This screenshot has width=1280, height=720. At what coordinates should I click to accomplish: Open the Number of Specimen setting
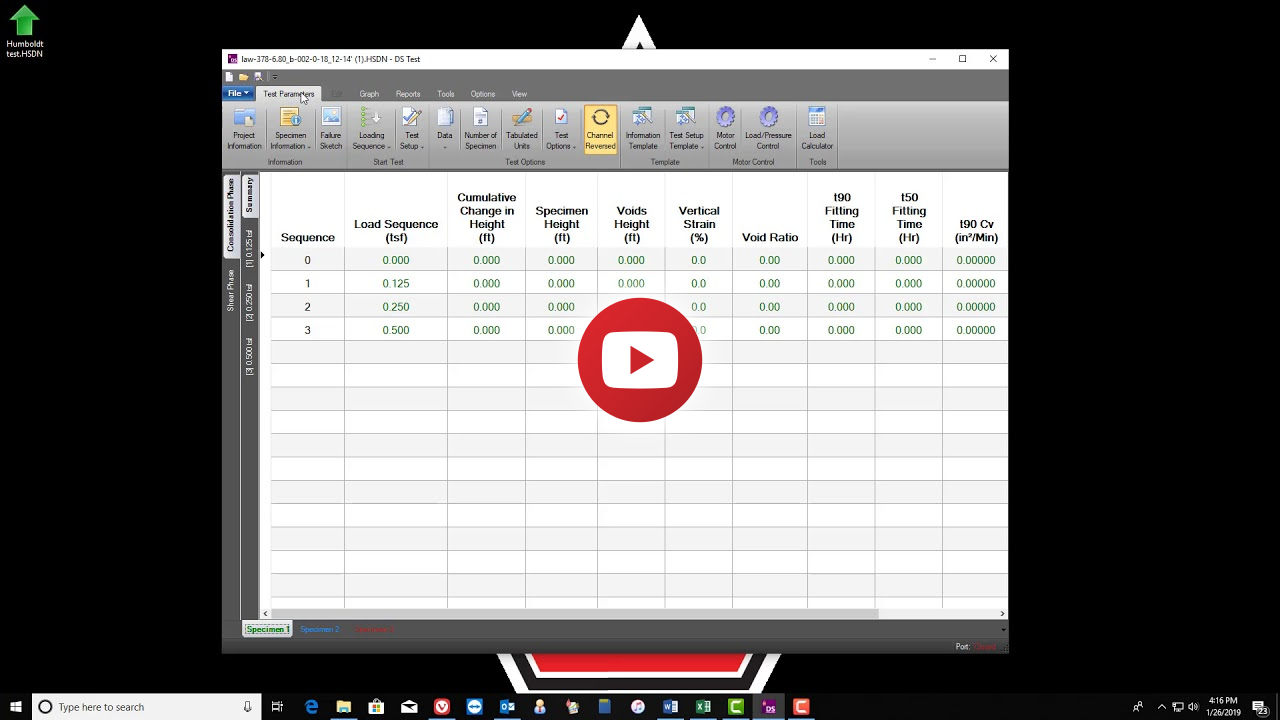pos(480,129)
